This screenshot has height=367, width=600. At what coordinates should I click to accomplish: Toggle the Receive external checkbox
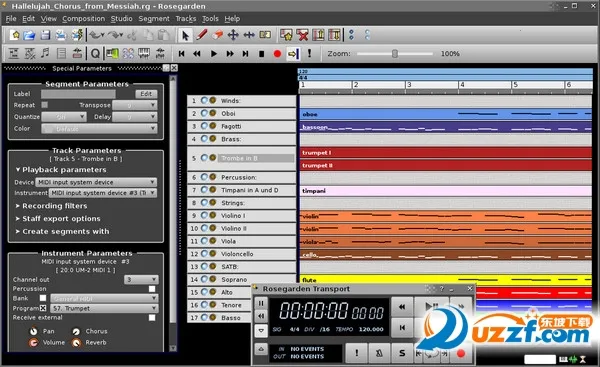click(x=152, y=318)
